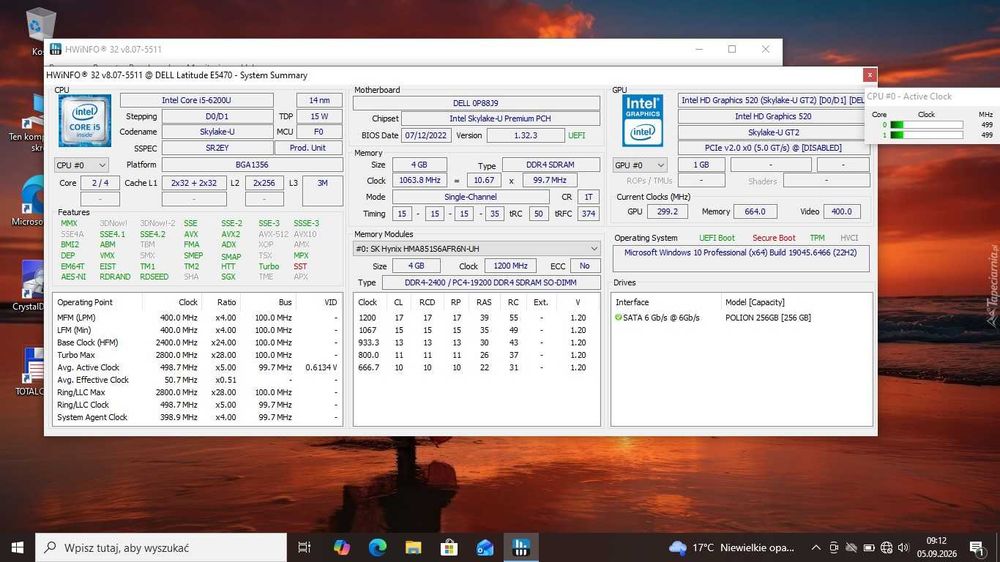This screenshot has height=562, width=1000.
Task: Open the Windows Start menu
Action: click(x=17, y=547)
